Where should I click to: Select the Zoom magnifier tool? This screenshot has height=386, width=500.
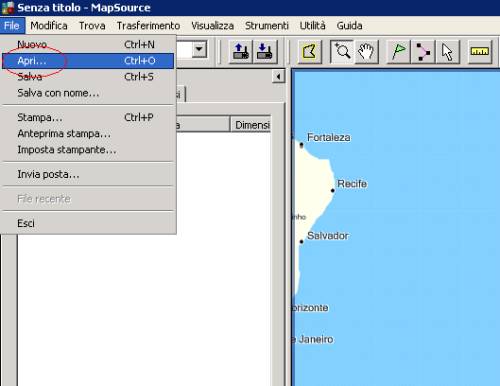(342, 52)
